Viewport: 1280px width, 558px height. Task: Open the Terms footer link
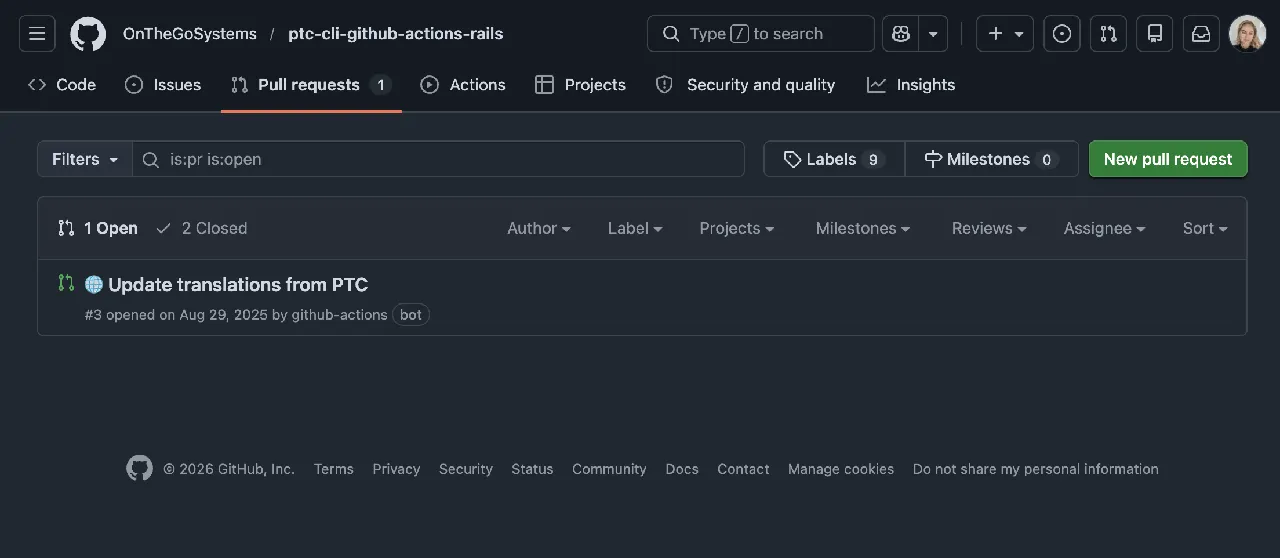(x=333, y=469)
